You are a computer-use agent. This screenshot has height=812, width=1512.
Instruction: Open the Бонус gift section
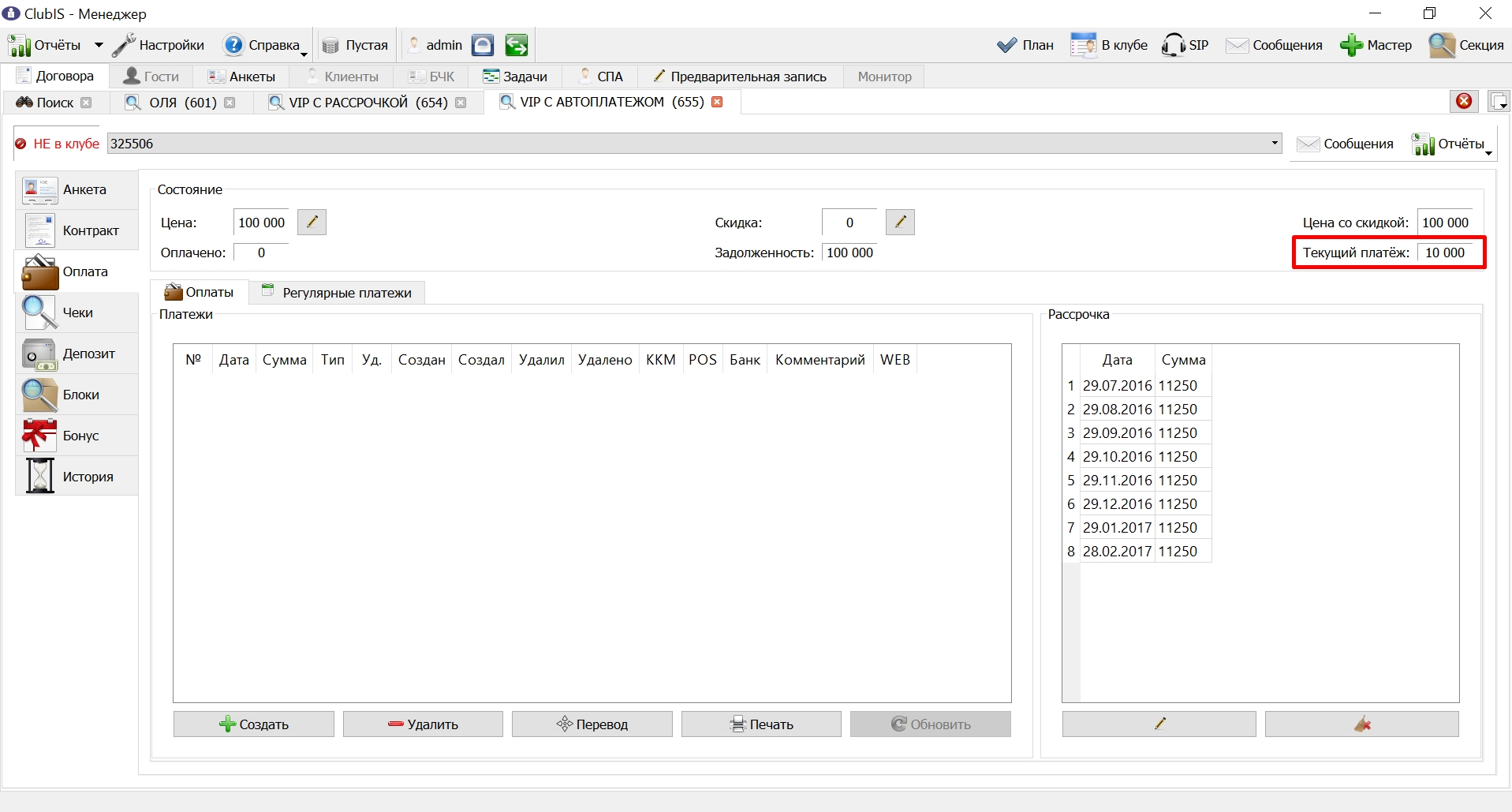(77, 436)
